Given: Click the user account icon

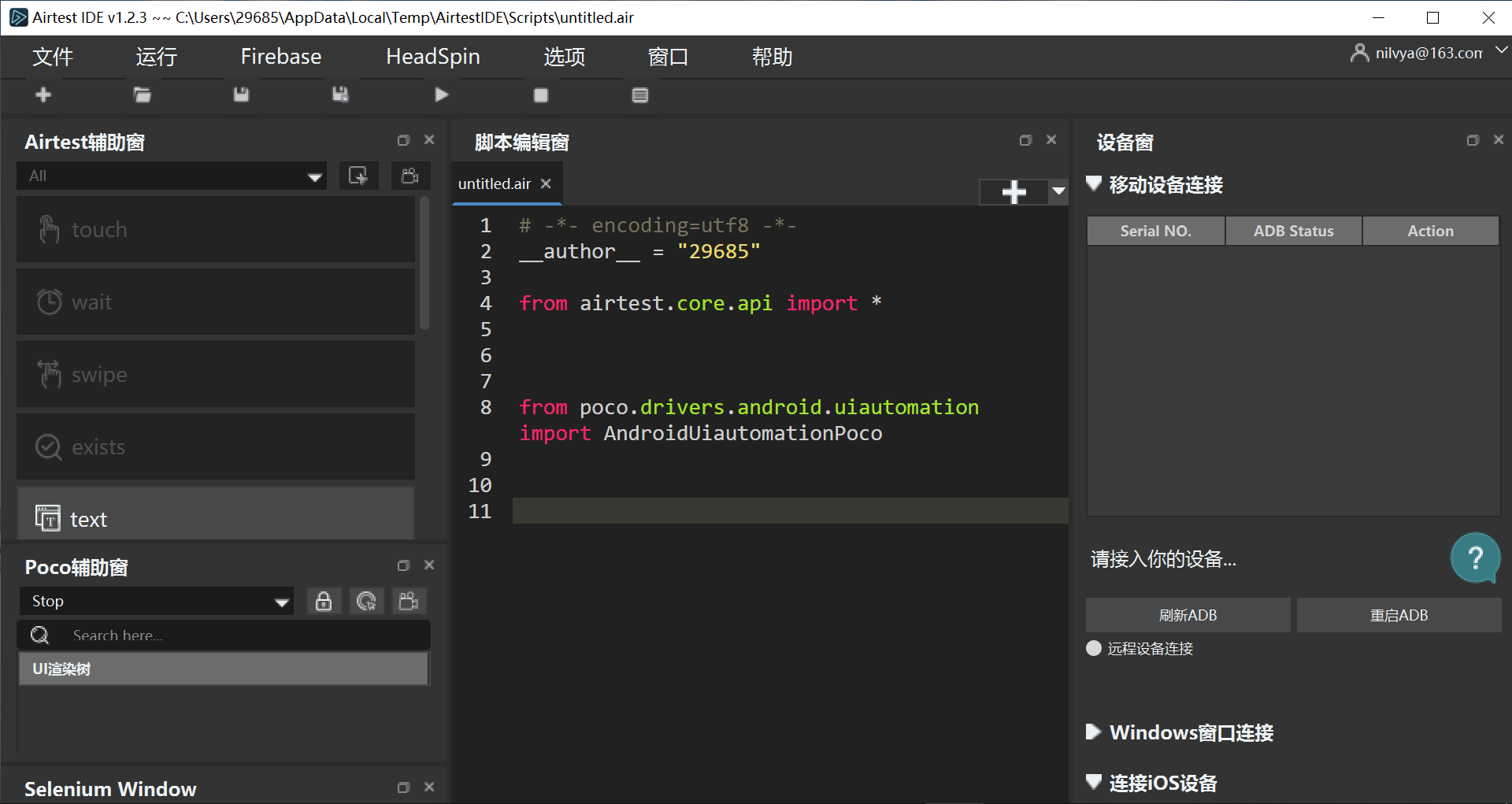Looking at the screenshot, I should coord(1359,53).
